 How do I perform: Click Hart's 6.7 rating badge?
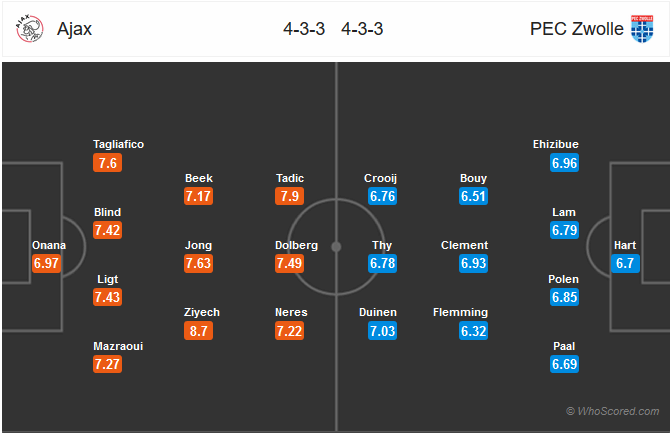click(x=625, y=263)
